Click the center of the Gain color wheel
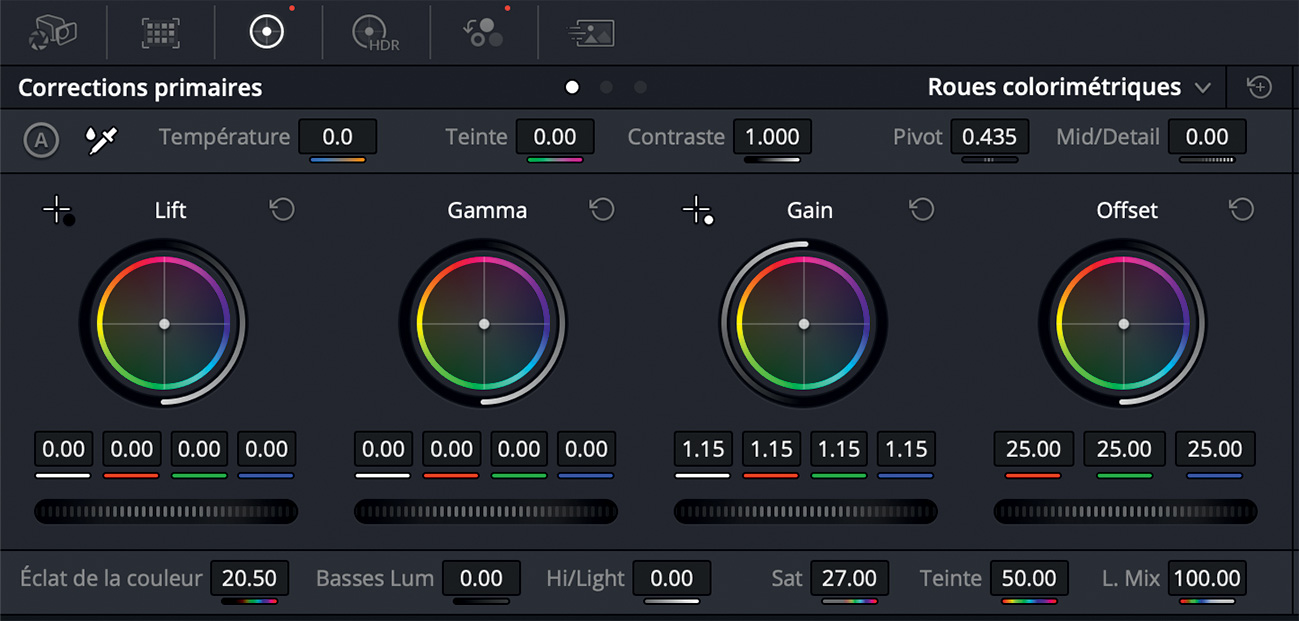Viewport: 1299px width, 621px height. pos(804,324)
